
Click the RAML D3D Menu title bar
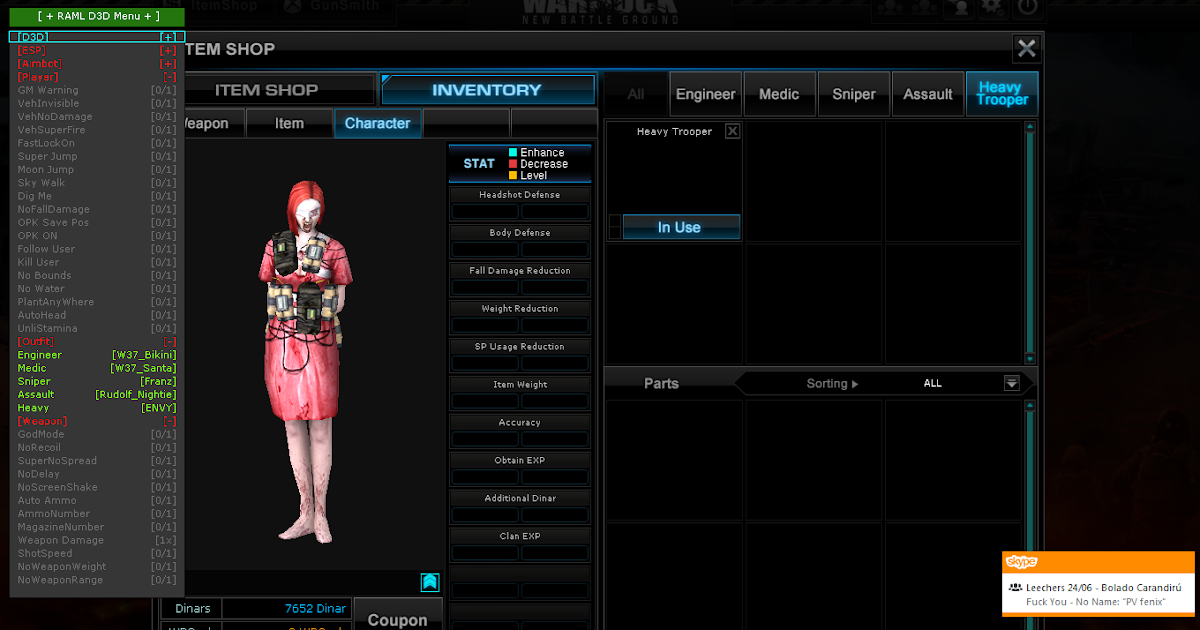coord(98,16)
